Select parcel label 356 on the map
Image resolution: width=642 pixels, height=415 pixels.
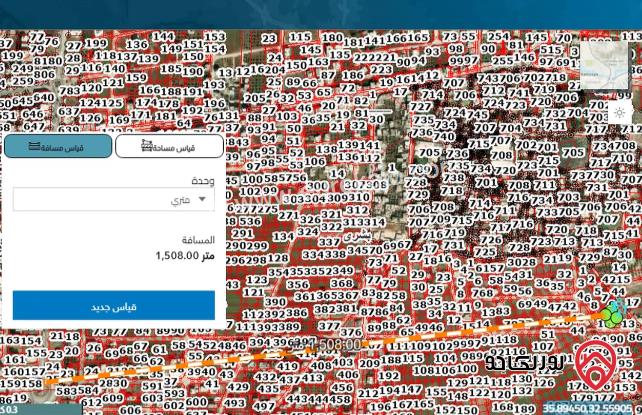(298, 284)
